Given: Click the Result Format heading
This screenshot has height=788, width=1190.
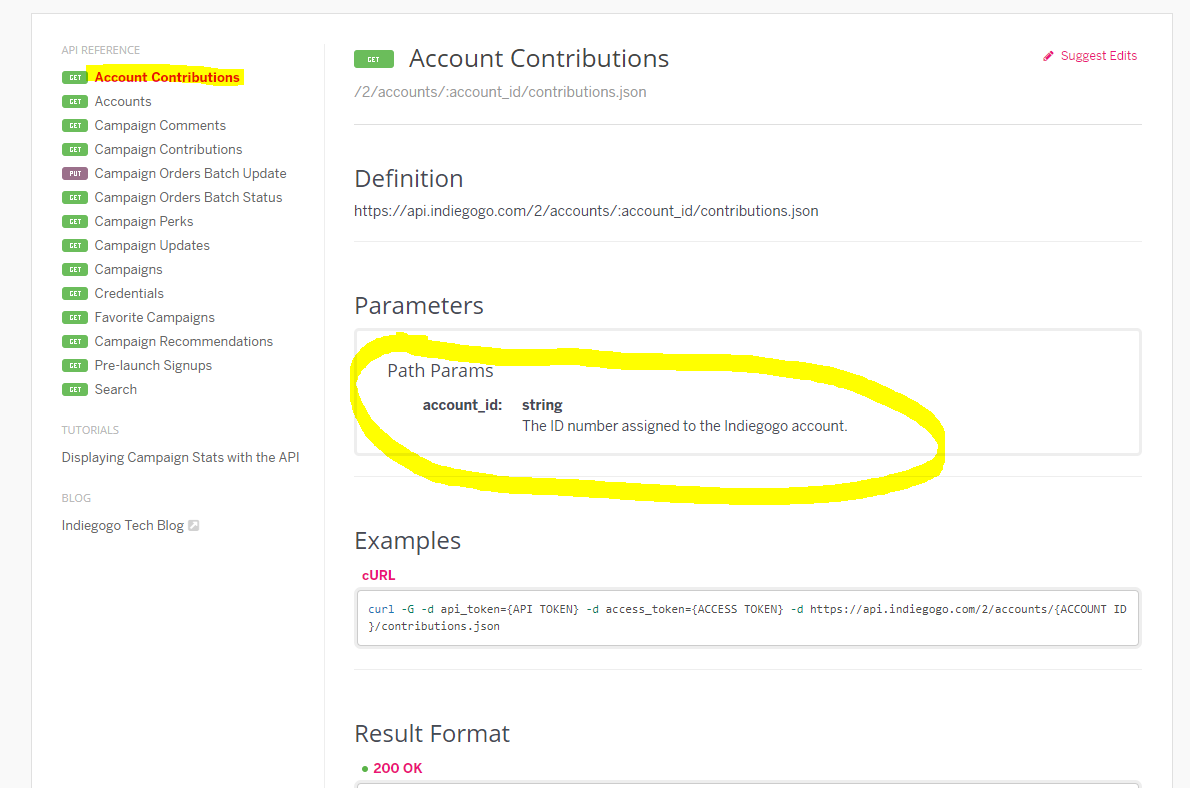Looking at the screenshot, I should (x=432, y=733).
